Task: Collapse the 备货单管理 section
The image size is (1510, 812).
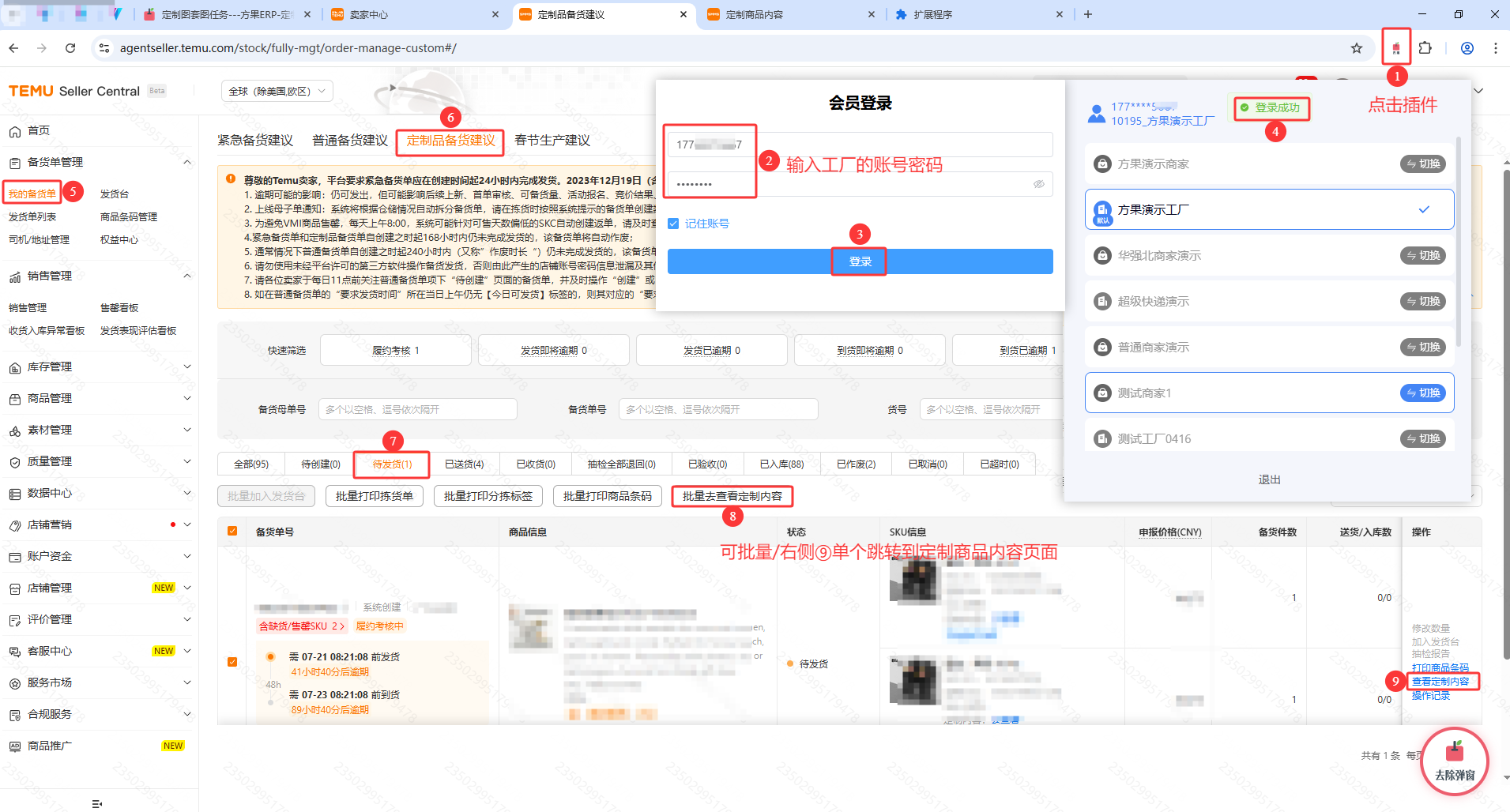Action: (187, 163)
